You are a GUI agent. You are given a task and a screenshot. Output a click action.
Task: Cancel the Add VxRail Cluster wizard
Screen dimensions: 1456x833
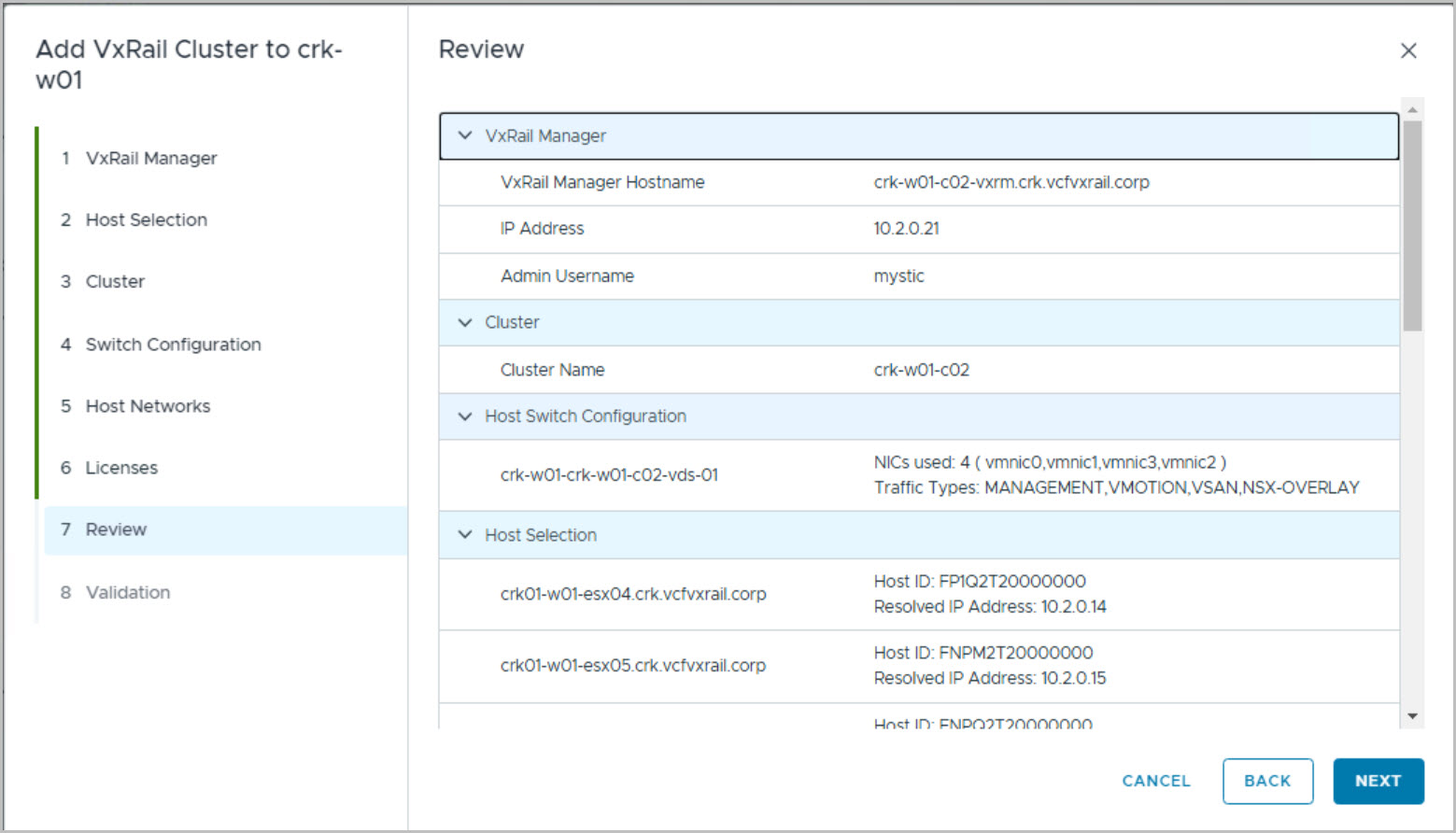coord(1155,782)
